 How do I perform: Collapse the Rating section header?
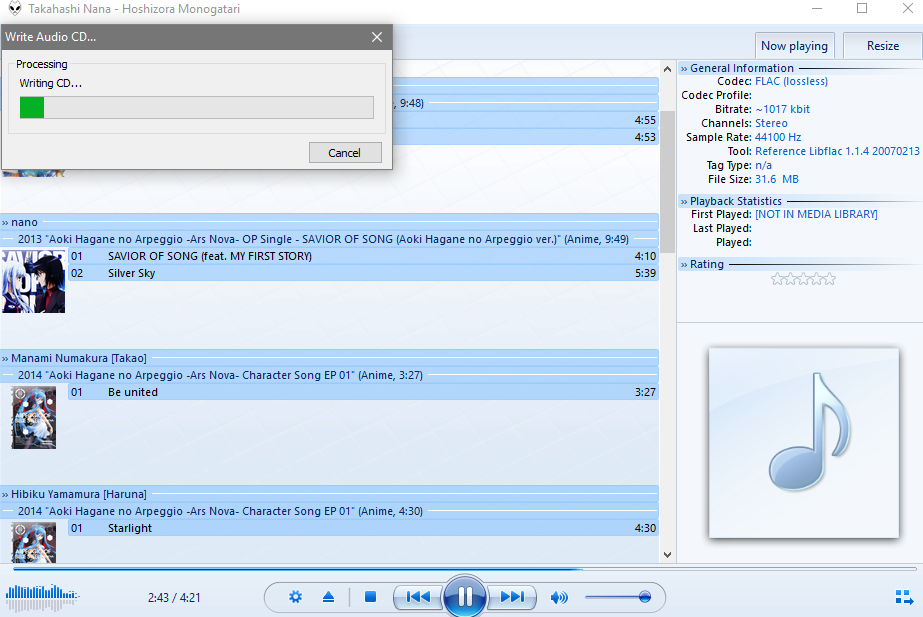(x=706, y=264)
